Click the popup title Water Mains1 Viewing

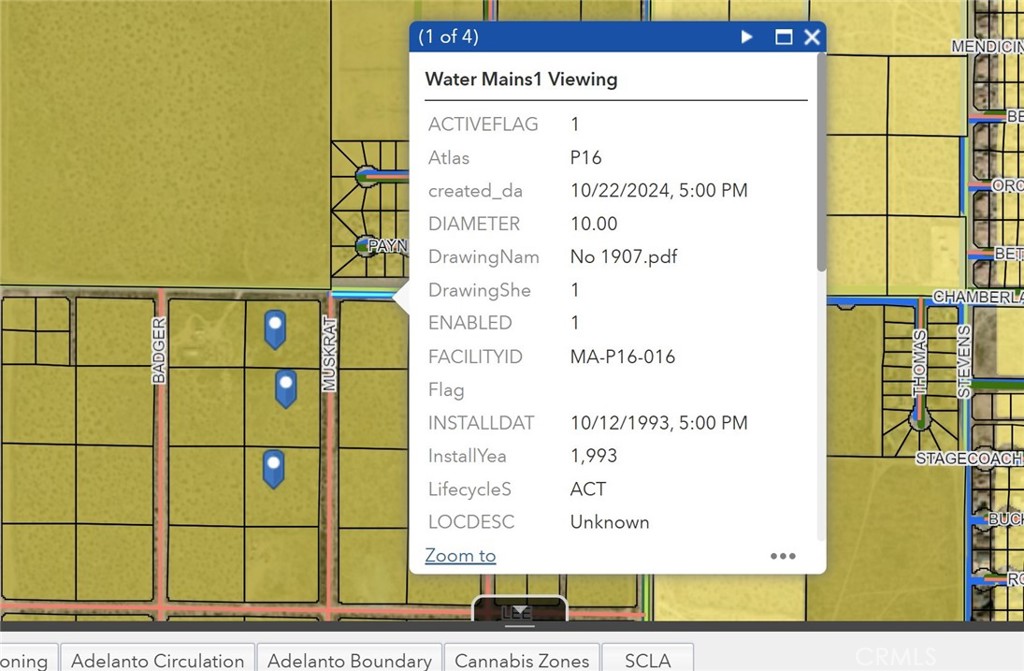point(521,79)
